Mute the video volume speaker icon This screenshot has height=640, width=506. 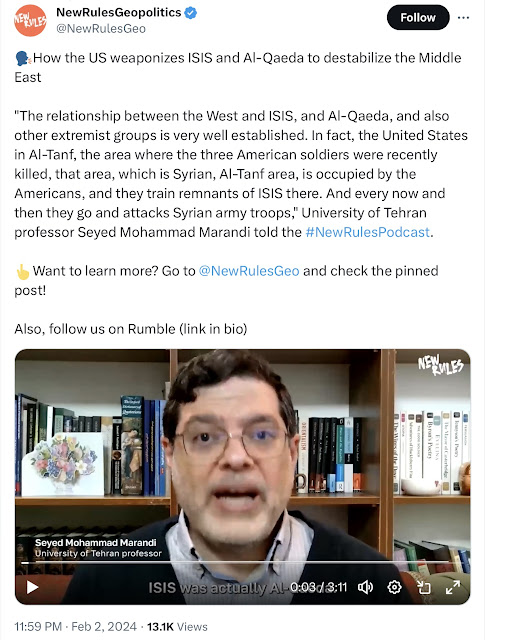point(365,587)
